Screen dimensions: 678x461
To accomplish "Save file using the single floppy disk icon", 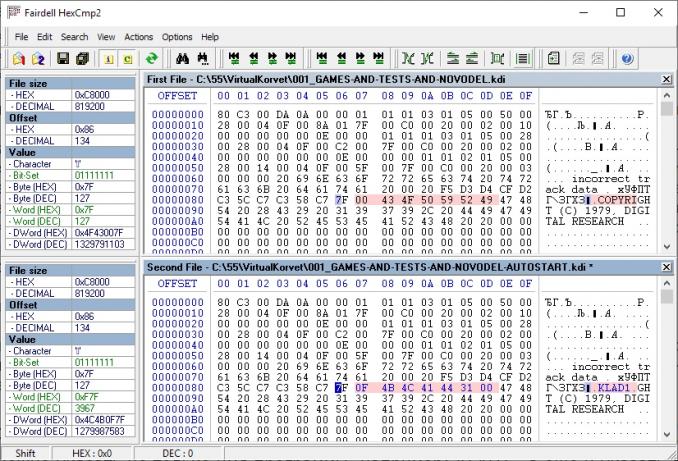I will click(63, 59).
